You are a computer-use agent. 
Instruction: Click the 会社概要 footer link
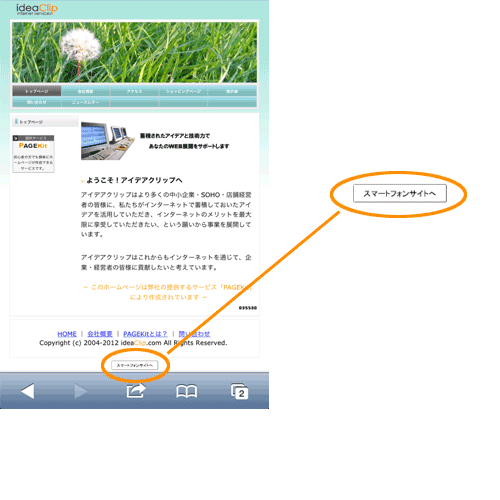(x=100, y=334)
